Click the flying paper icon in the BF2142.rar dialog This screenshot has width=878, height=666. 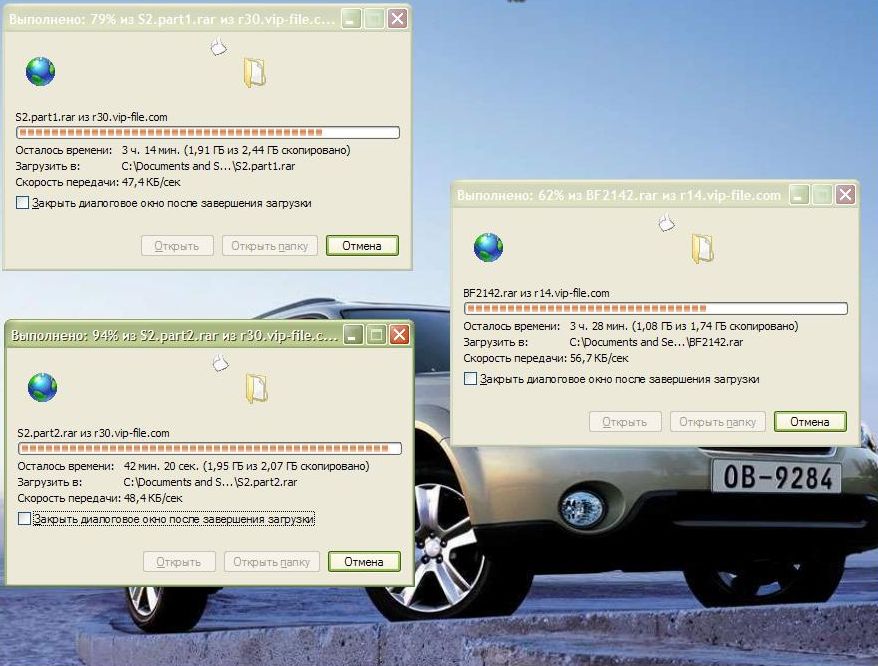click(666, 222)
